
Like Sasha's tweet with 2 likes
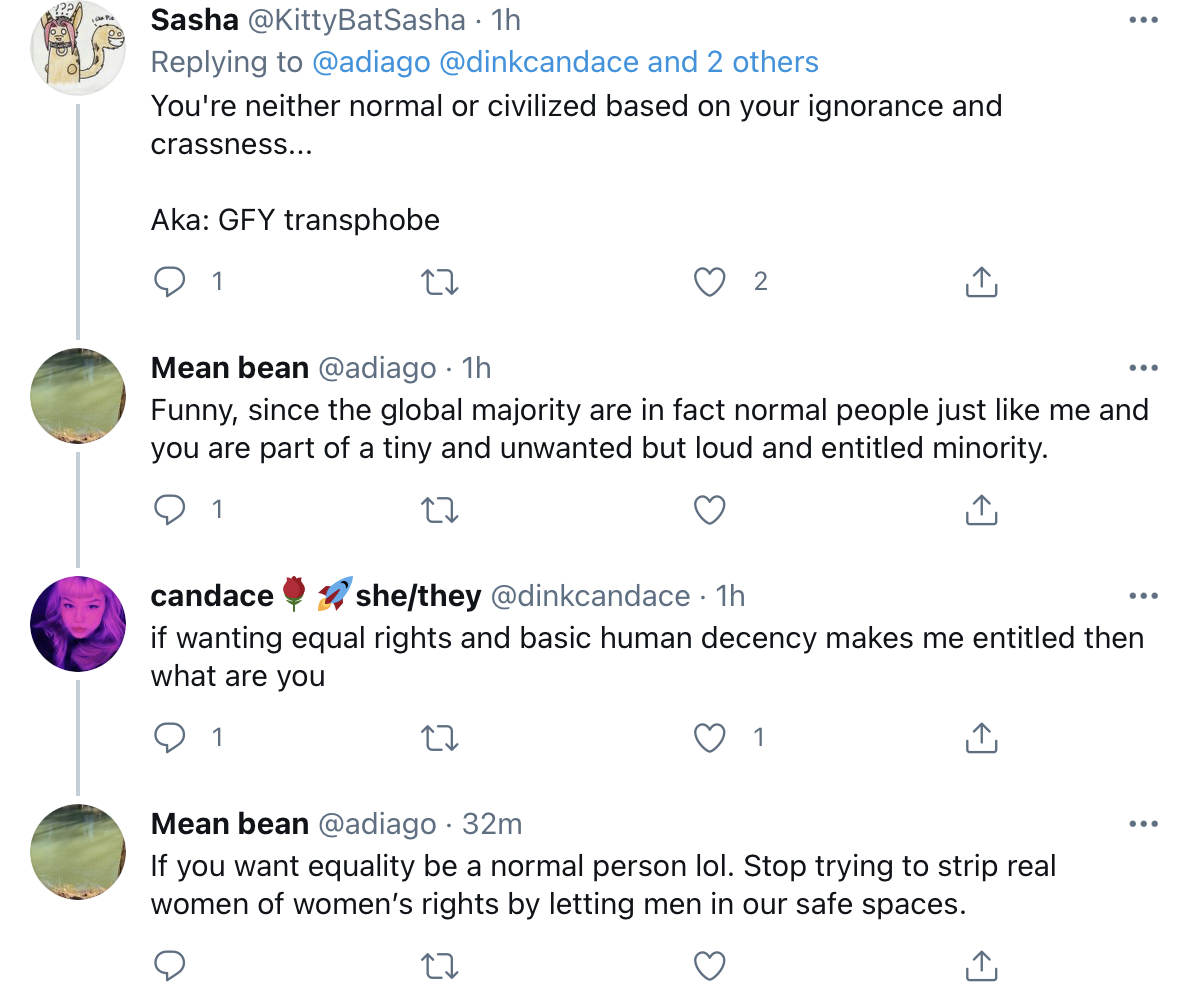point(709,282)
